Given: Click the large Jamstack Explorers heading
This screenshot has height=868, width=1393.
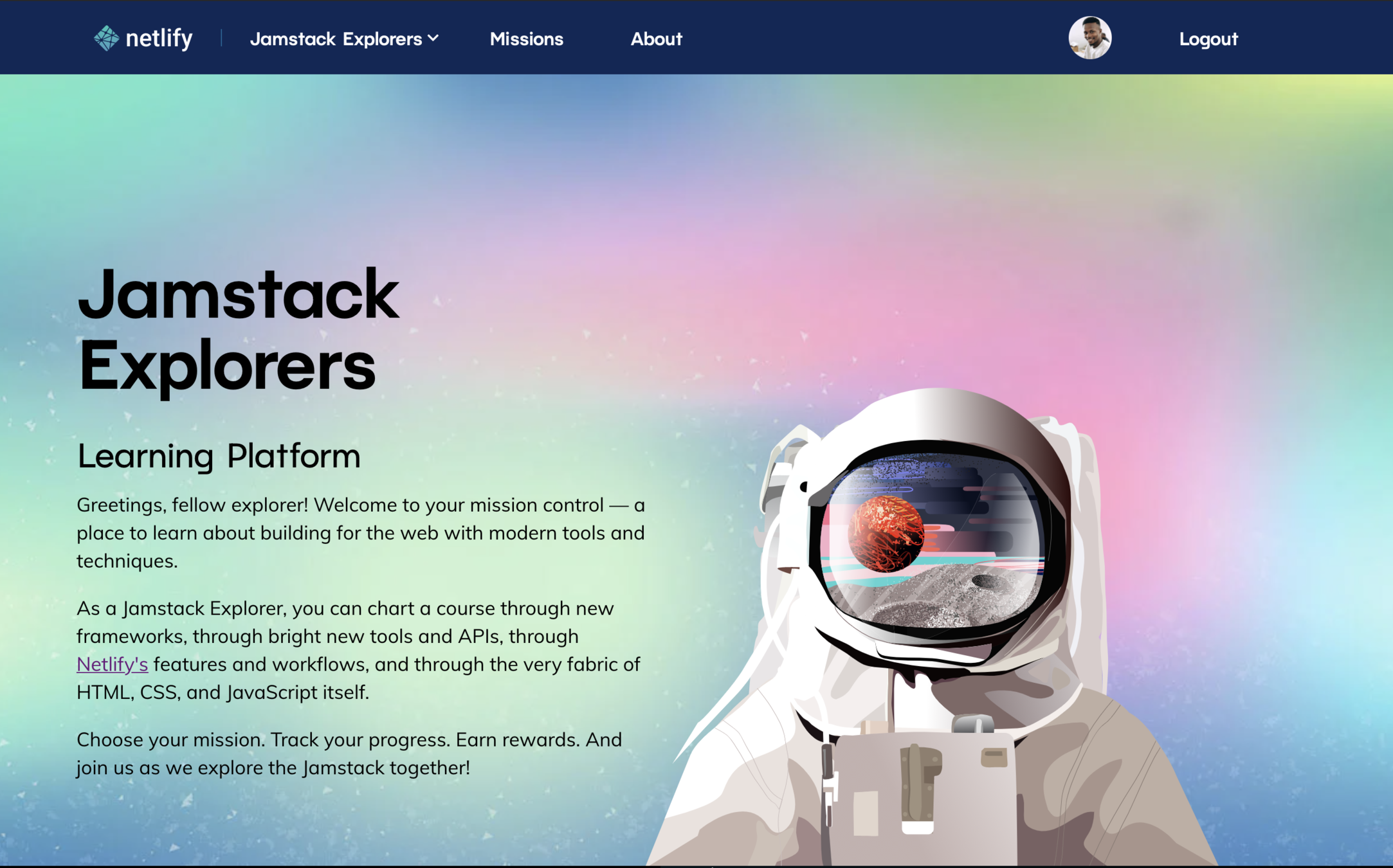Looking at the screenshot, I should click(x=238, y=330).
